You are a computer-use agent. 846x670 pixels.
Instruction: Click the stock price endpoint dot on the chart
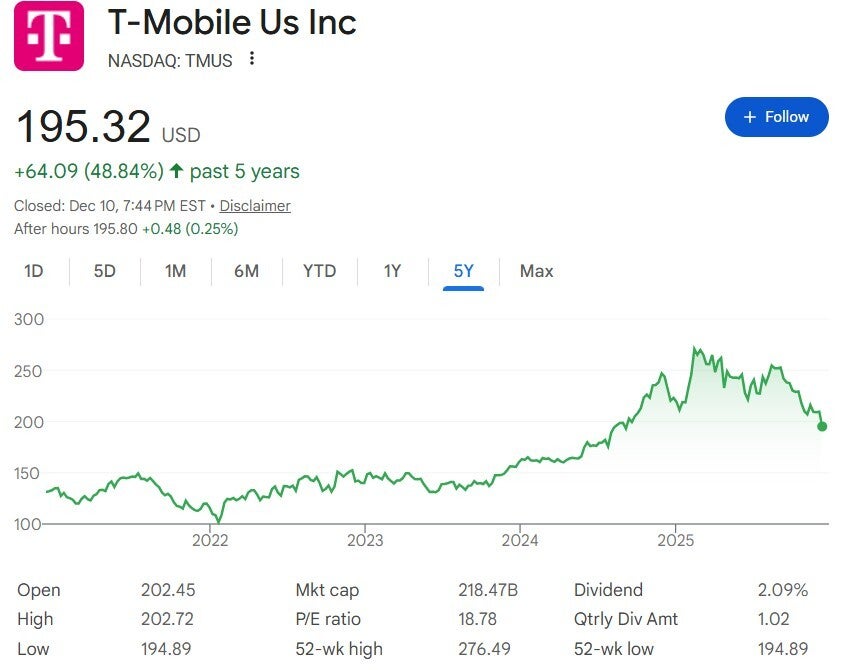pos(820,427)
